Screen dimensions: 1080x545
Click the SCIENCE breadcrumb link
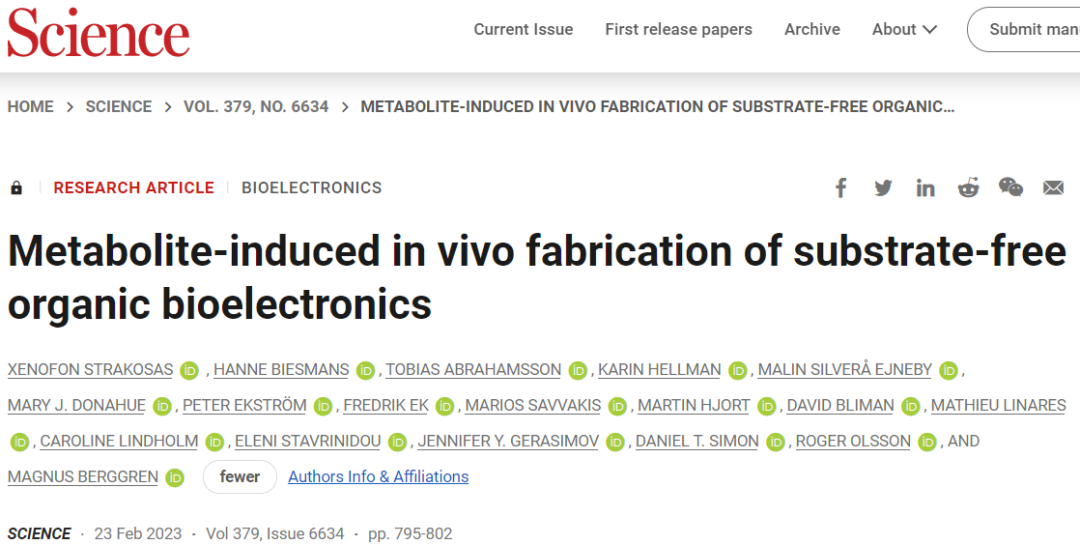pos(118,107)
